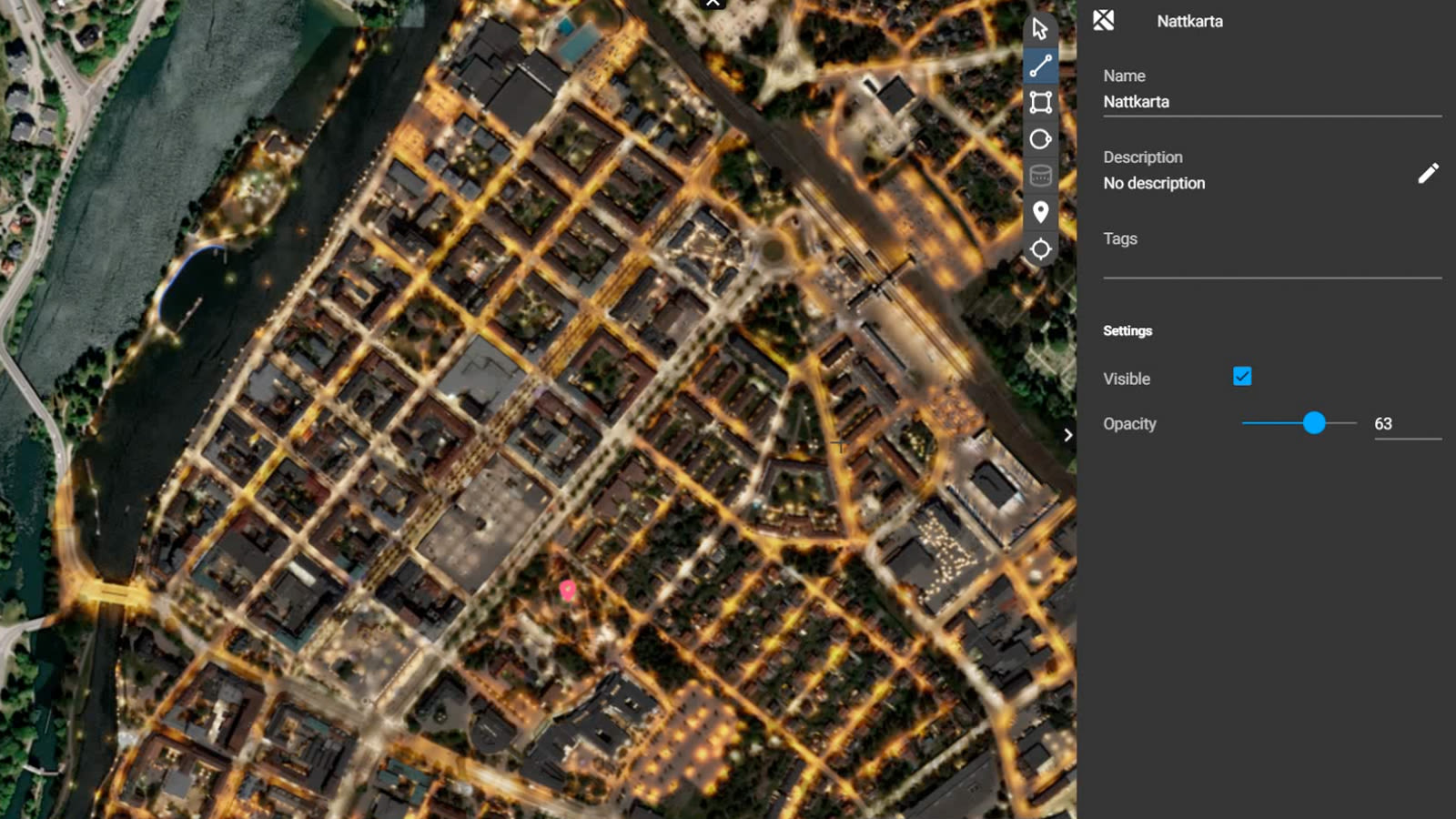The image size is (1456, 819).
Task: Select the arrow selection tool
Action: click(x=1040, y=27)
